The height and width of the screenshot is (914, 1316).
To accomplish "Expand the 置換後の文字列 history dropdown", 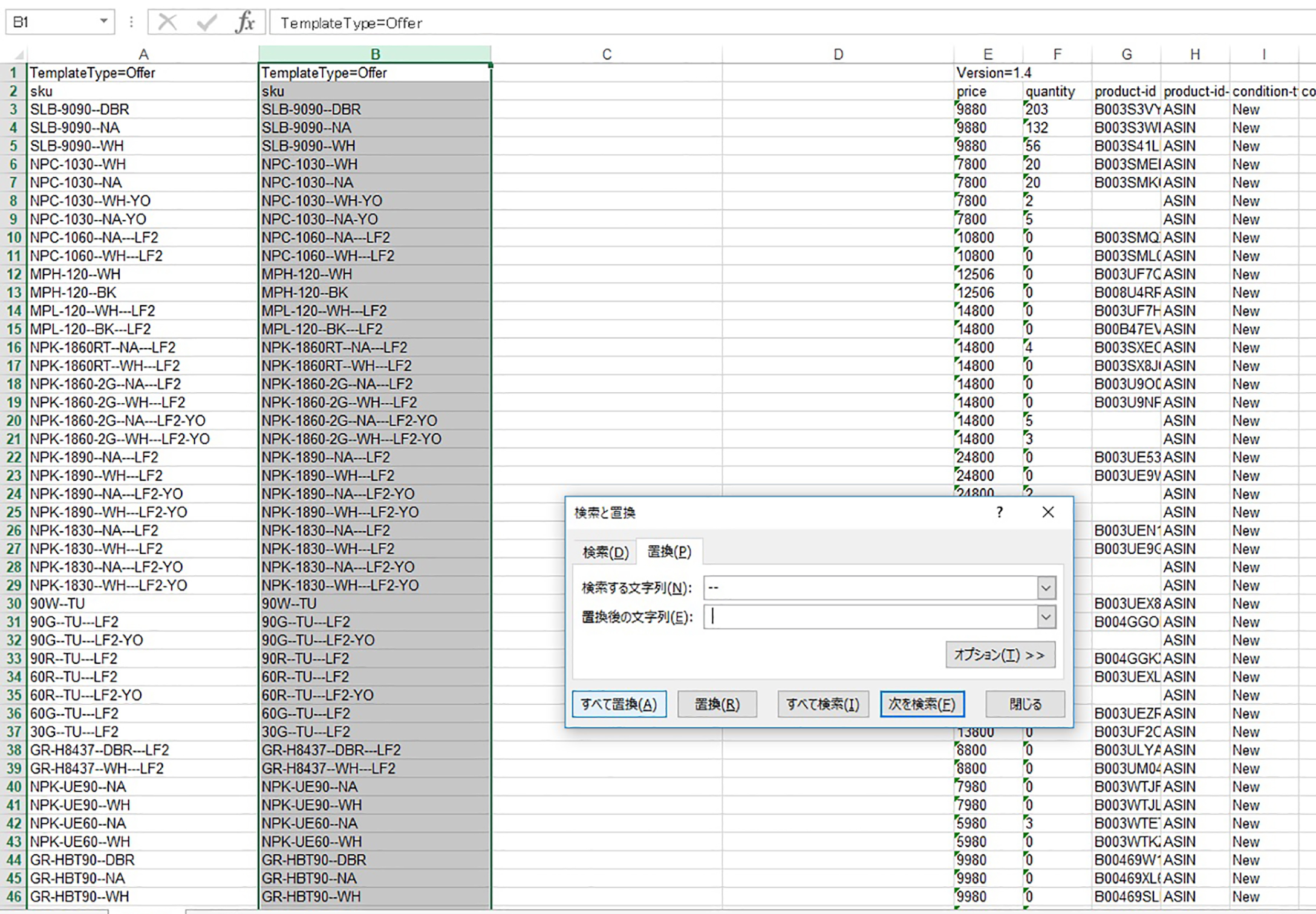I will tap(1046, 617).
